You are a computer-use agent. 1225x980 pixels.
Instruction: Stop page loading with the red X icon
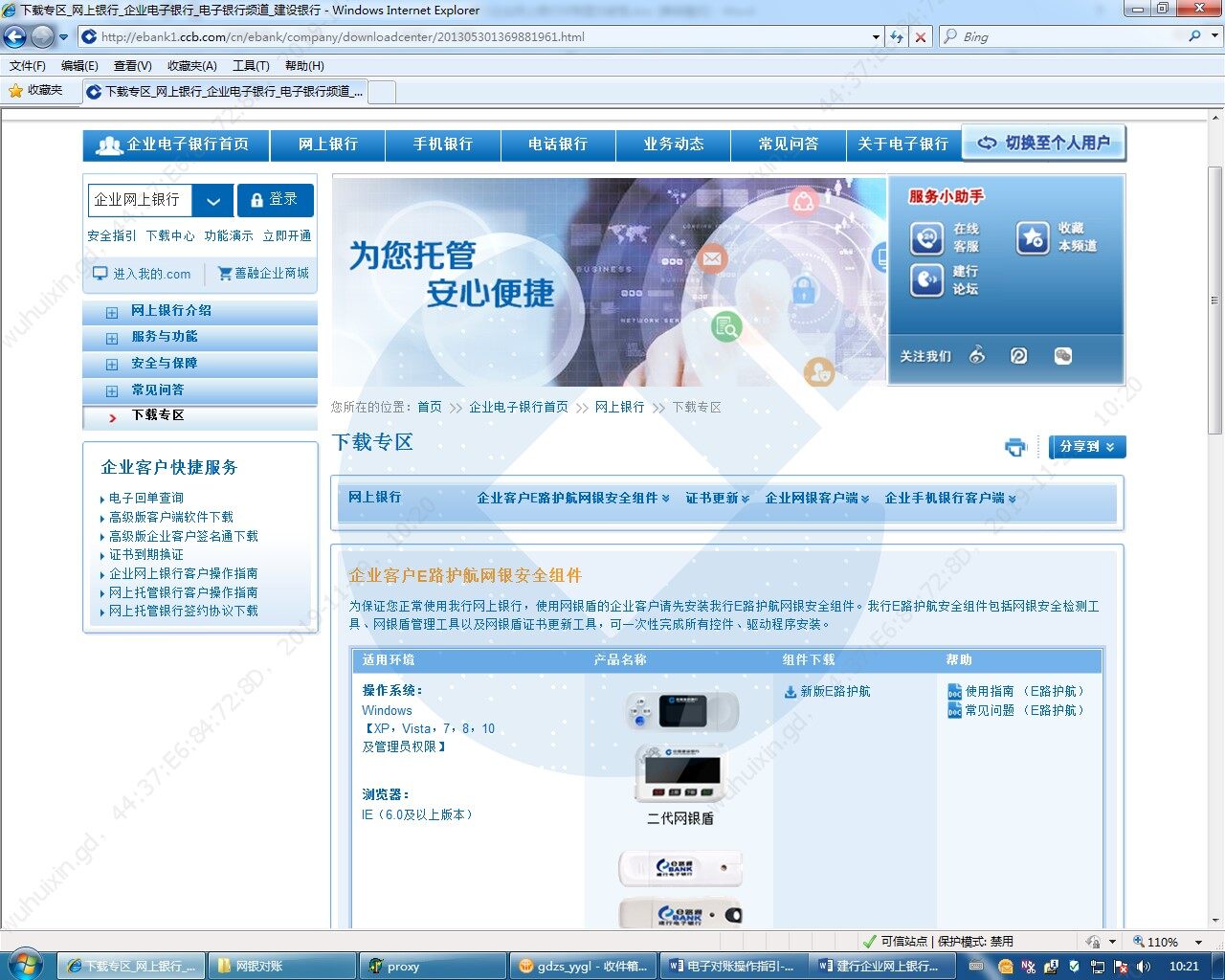[x=920, y=37]
